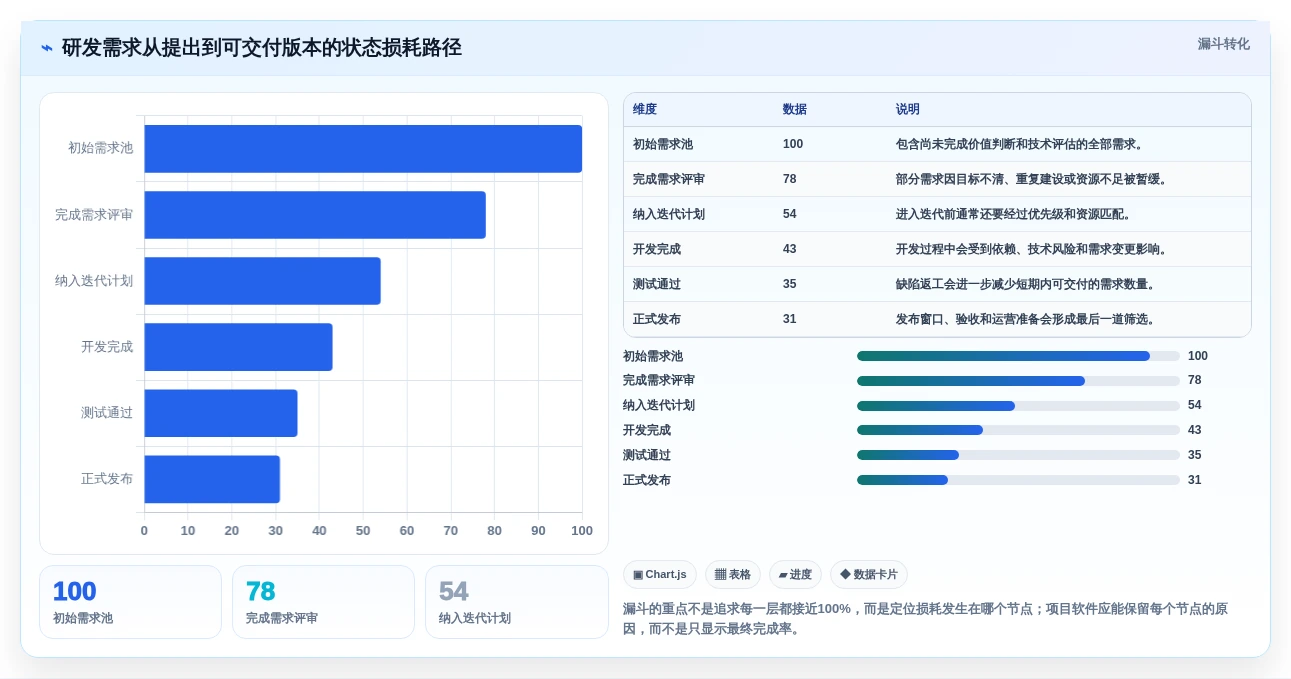Click the 正式发布 chart bar
The image size is (1291, 679).
click(212, 479)
